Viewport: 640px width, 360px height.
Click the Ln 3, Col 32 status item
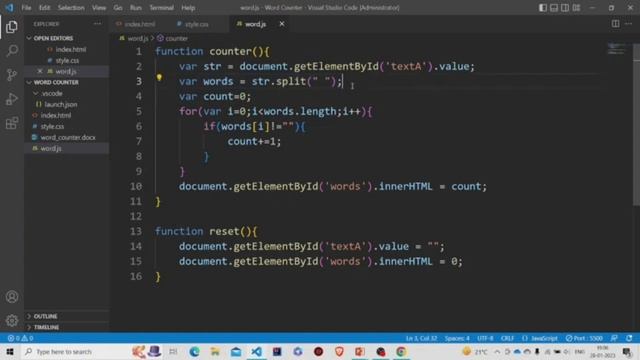tap(421, 338)
